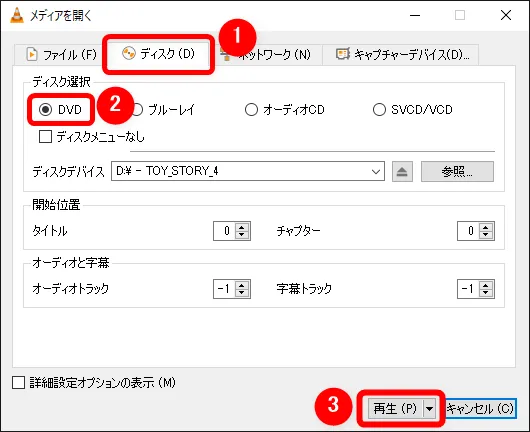
Task: Switch to the ディスク (D) tab
Action: pyautogui.click(x=159, y=54)
